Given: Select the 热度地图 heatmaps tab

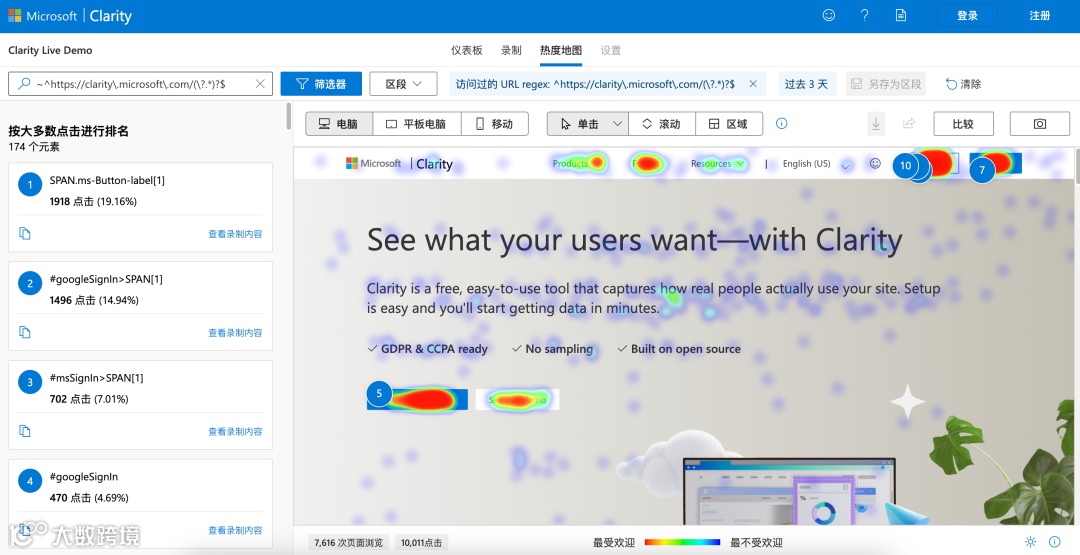Looking at the screenshot, I should pyautogui.click(x=561, y=50).
